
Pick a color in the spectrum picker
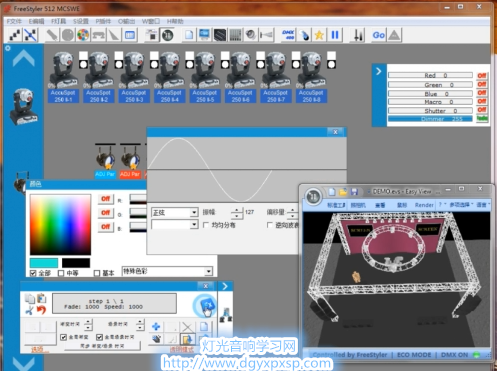point(60,225)
